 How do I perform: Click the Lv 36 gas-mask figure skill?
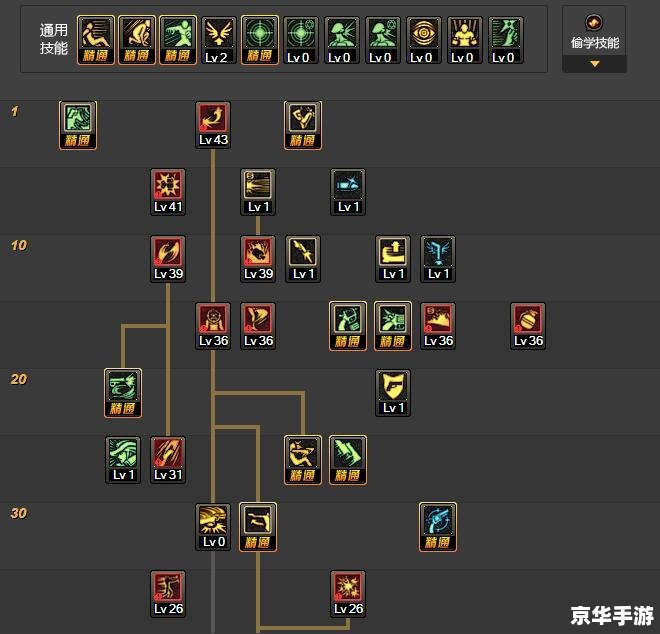pyautogui.click(x=213, y=326)
